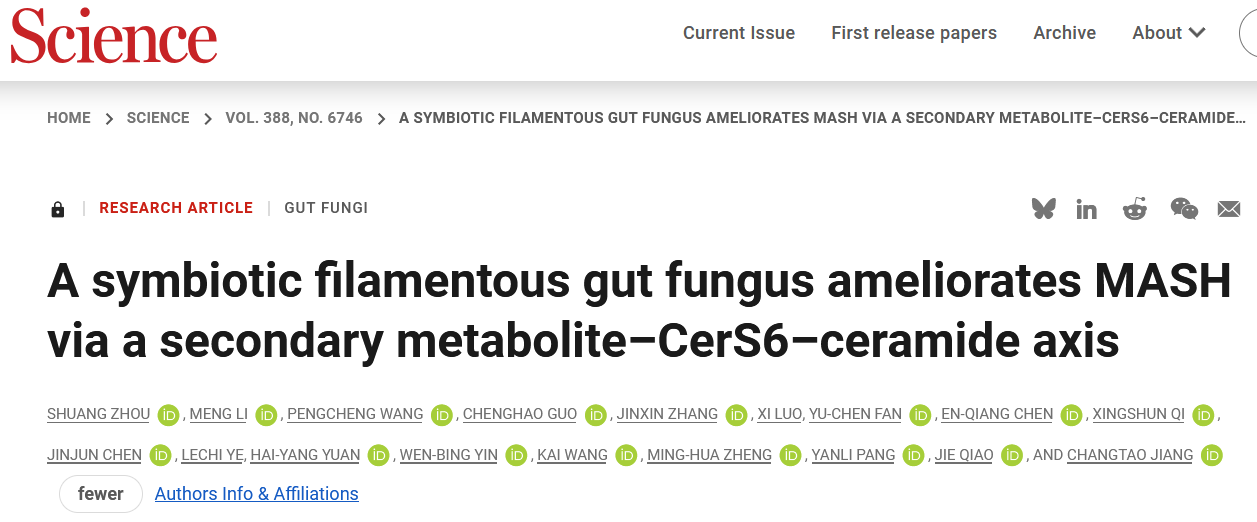Screen dimensions: 1257x522
Task: Open First release papers page
Action: [914, 33]
